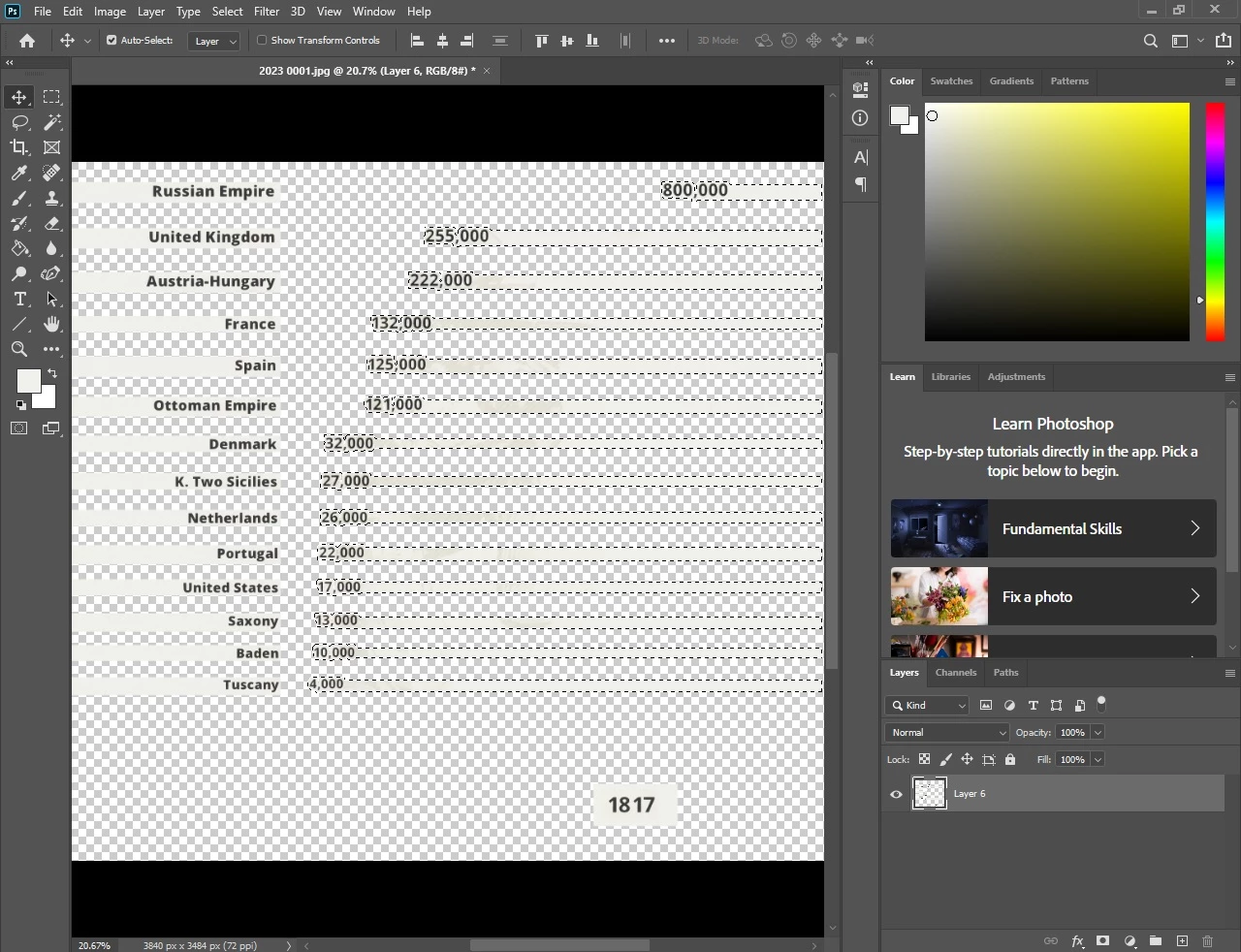Open the Filter menu
The height and width of the screenshot is (952, 1241).
coord(267,12)
